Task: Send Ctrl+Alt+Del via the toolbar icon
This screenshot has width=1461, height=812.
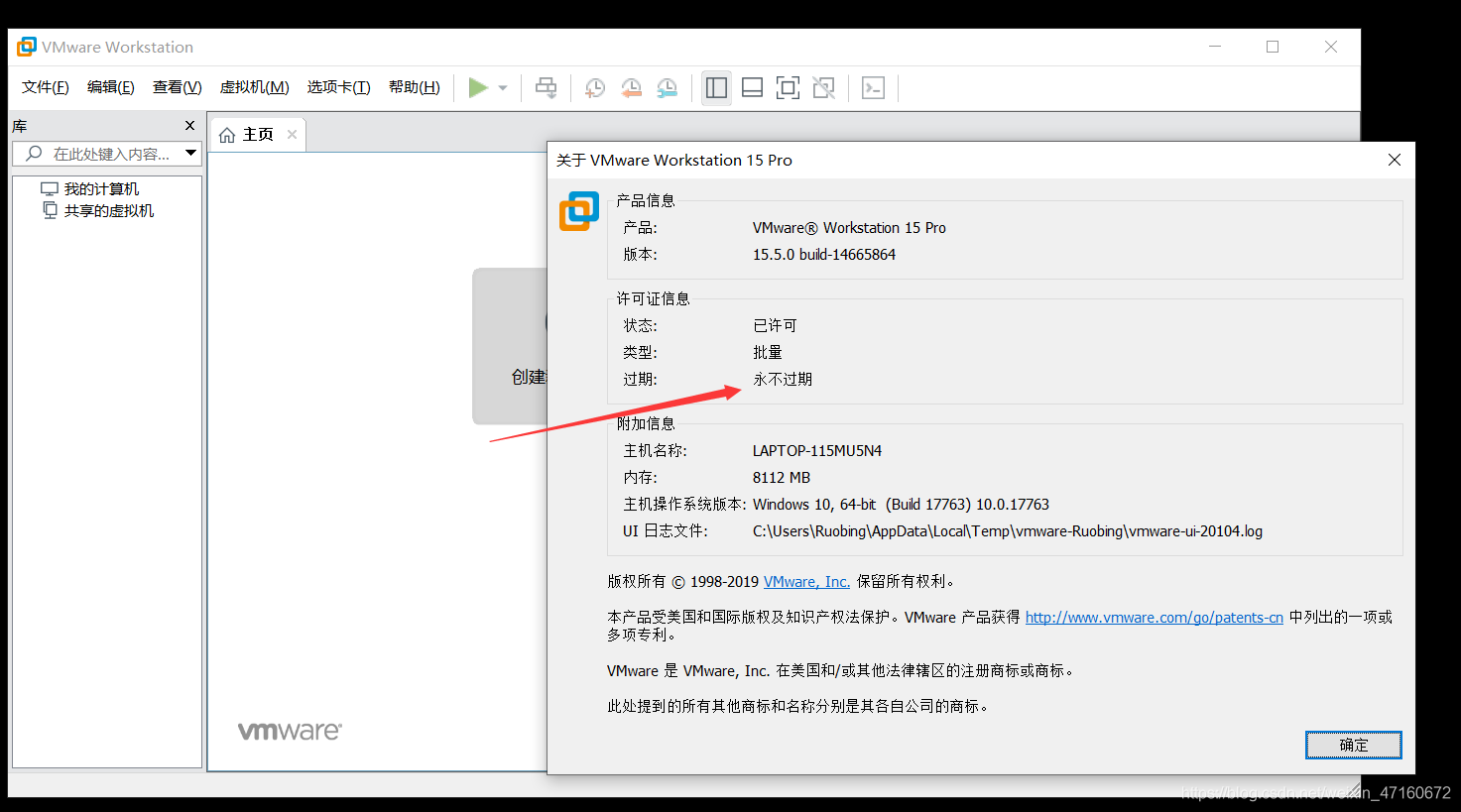Action: click(x=546, y=87)
